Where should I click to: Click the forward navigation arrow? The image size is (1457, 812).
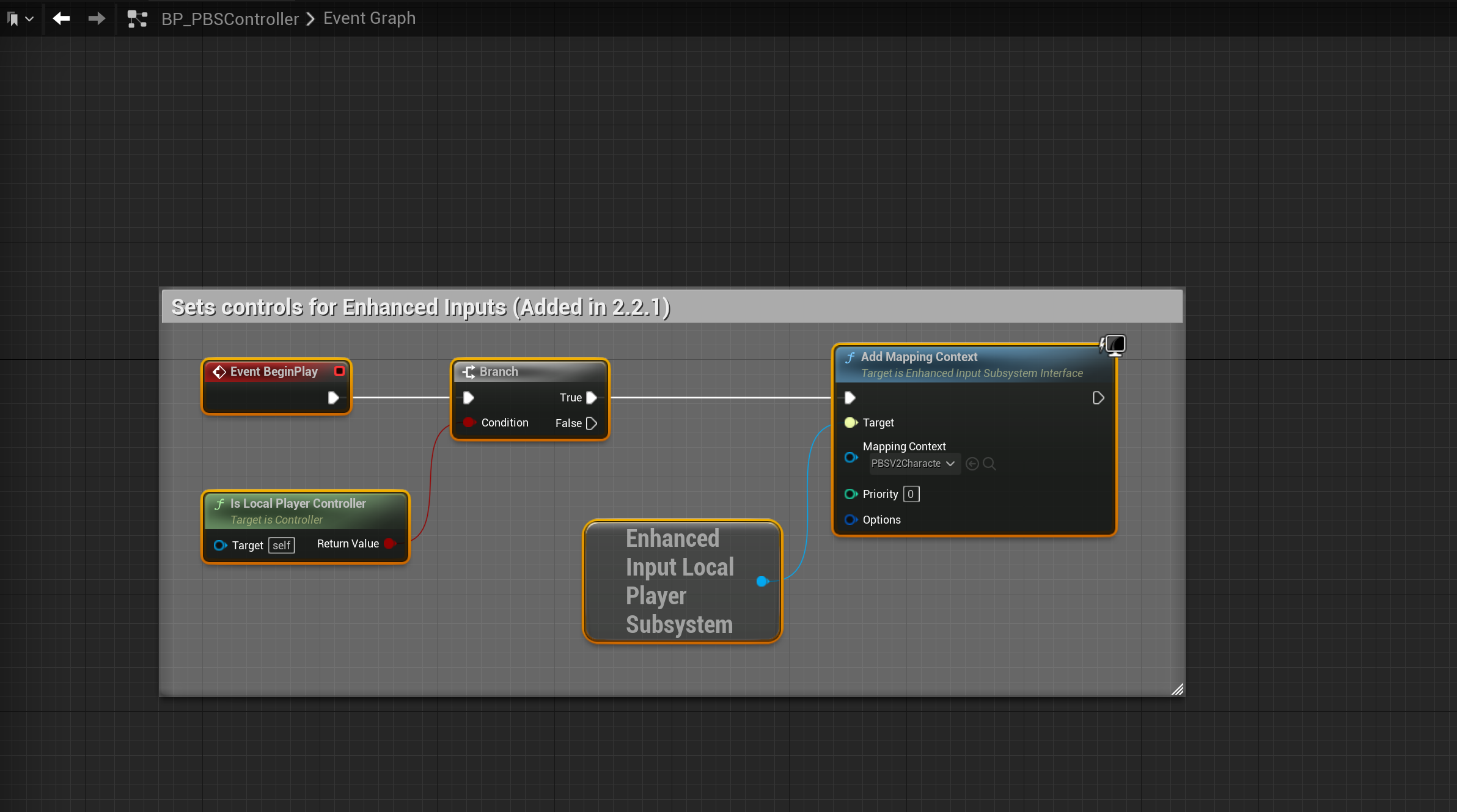point(97,19)
